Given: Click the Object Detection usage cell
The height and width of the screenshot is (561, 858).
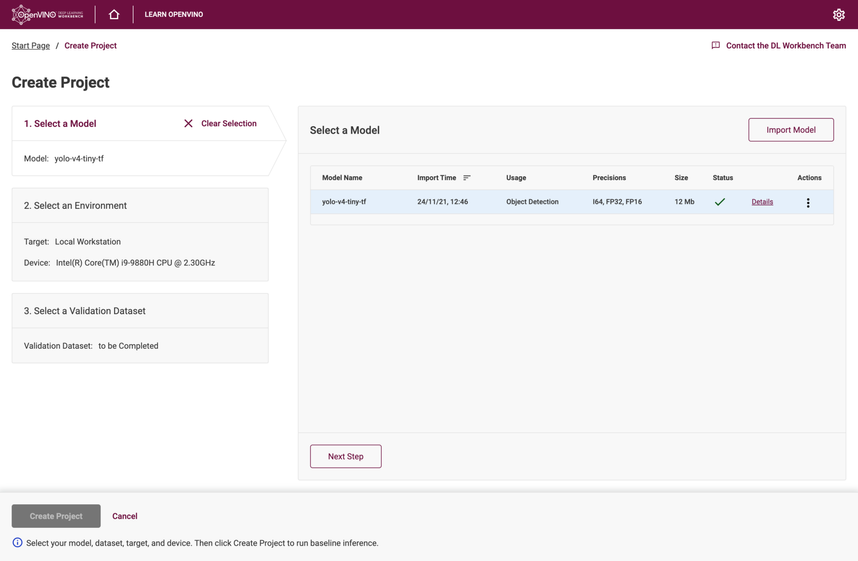Looking at the screenshot, I should tap(532, 202).
